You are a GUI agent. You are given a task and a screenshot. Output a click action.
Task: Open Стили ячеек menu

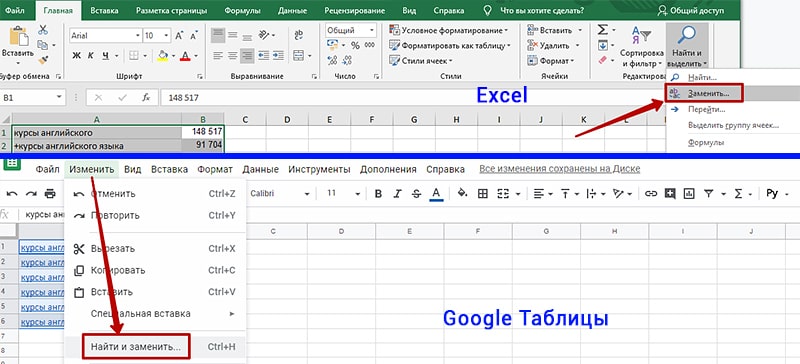[x=421, y=61]
